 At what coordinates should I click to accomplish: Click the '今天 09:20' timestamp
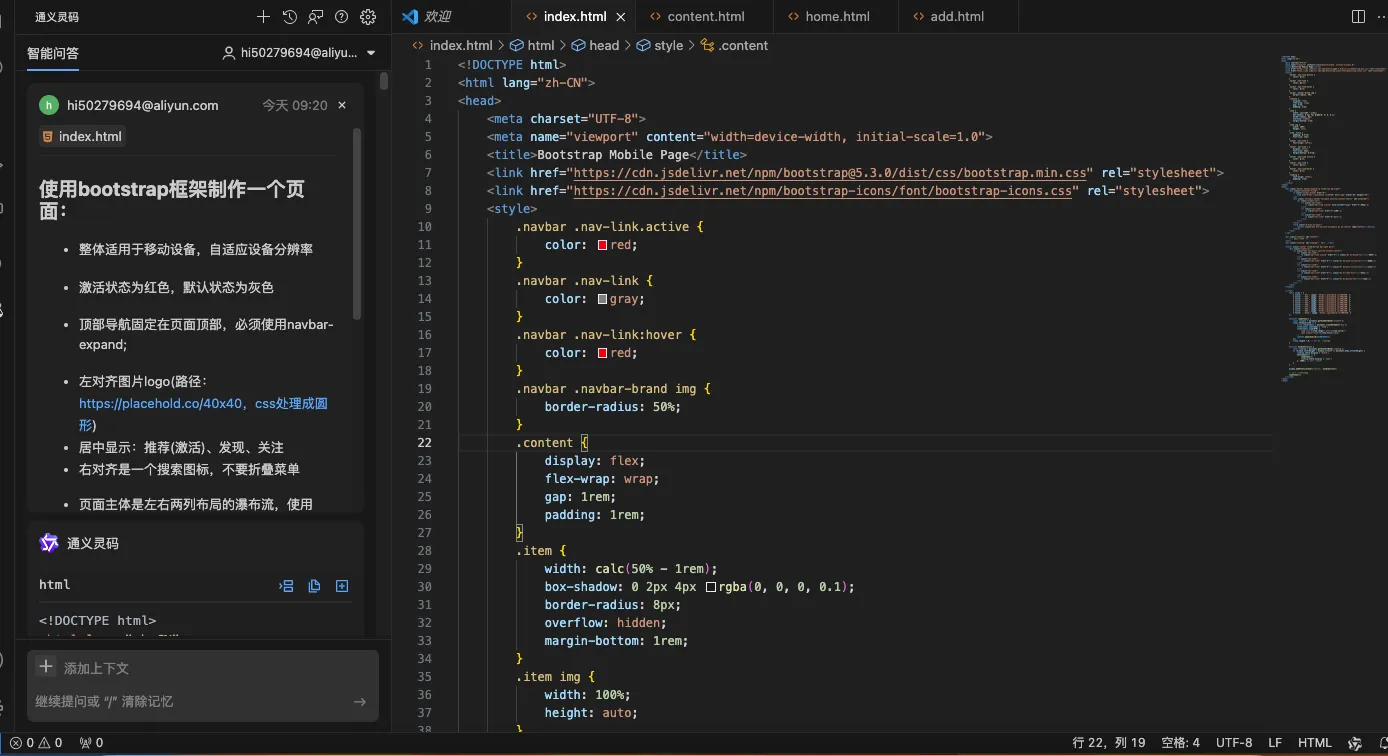pyautogui.click(x=295, y=105)
